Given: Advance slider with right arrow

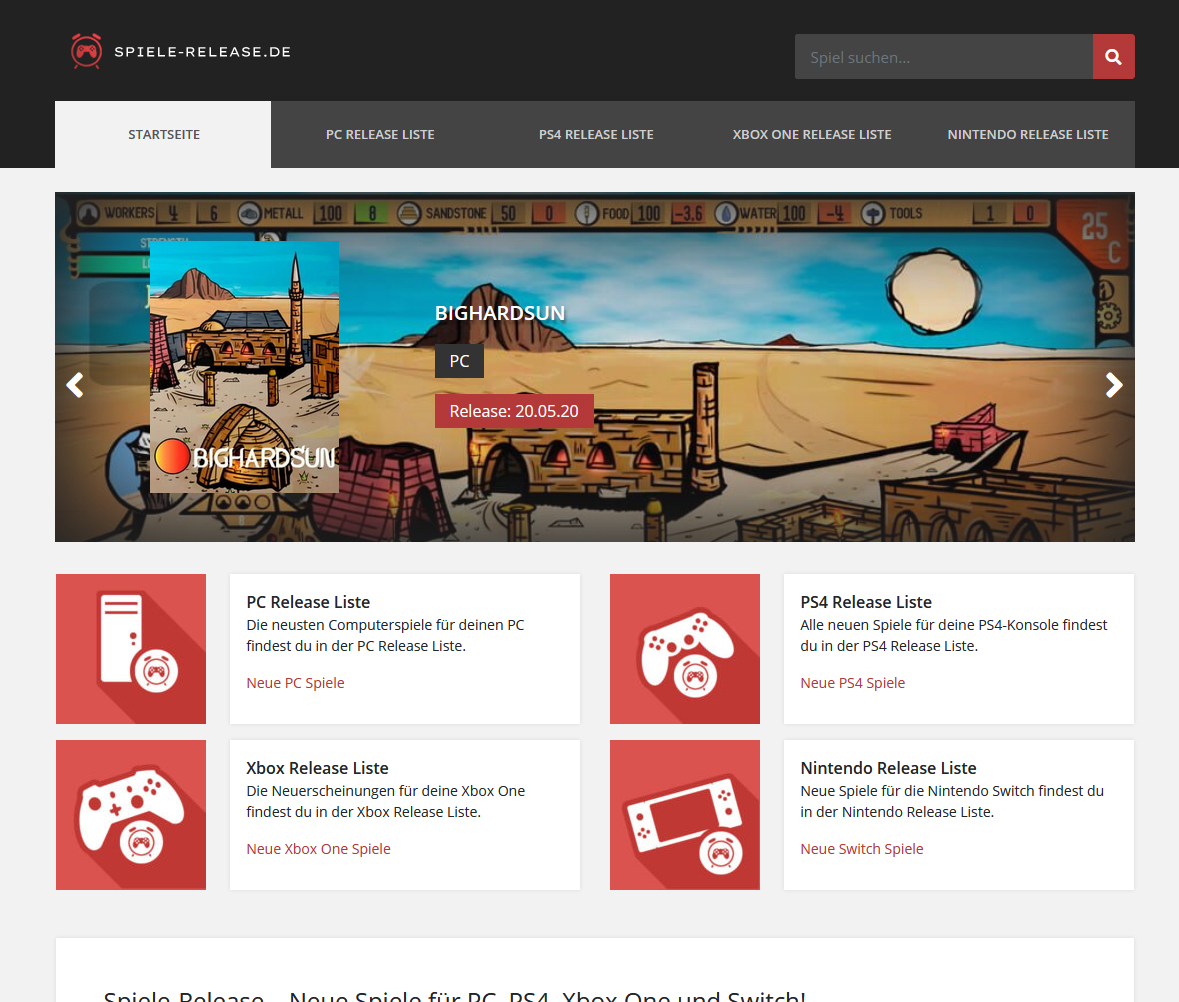Looking at the screenshot, I should click(1114, 386).
